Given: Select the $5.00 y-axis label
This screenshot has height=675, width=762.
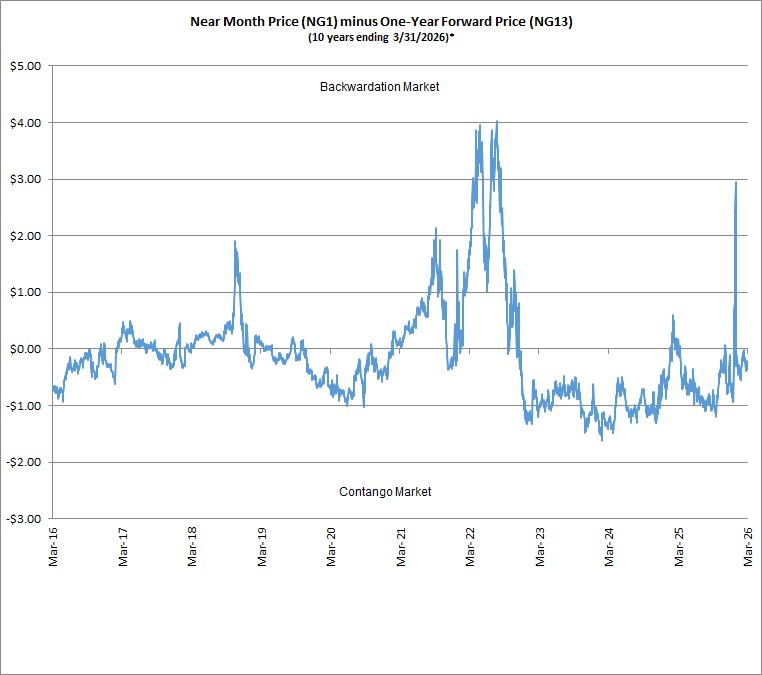Looking at the screenshot, I should 26,66.
